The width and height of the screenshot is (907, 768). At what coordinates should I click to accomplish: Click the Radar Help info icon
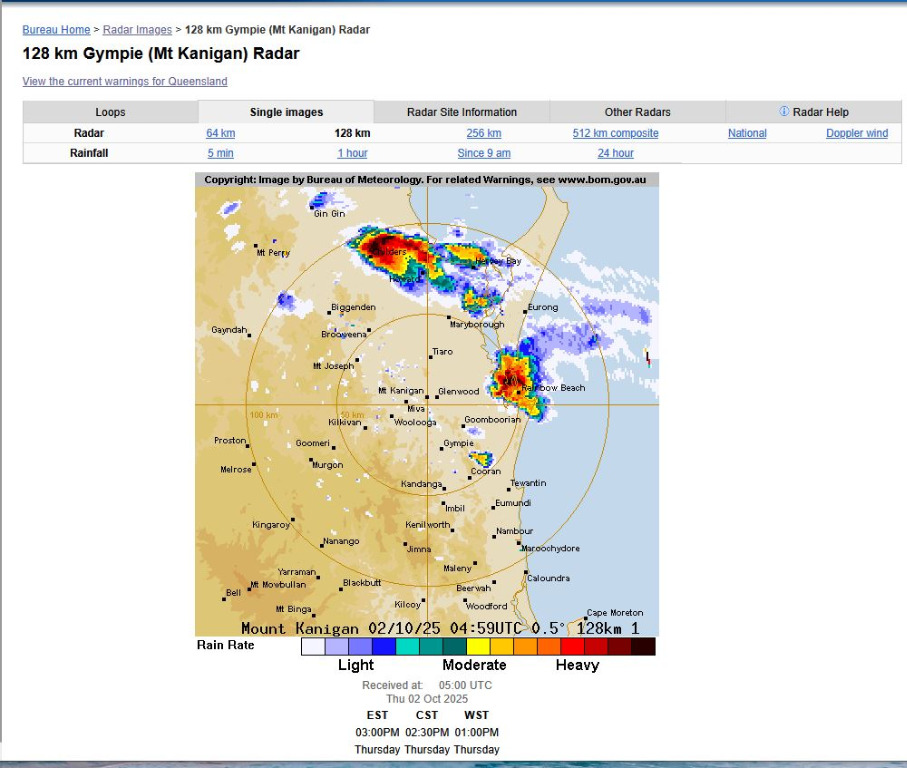coord(784,112)
